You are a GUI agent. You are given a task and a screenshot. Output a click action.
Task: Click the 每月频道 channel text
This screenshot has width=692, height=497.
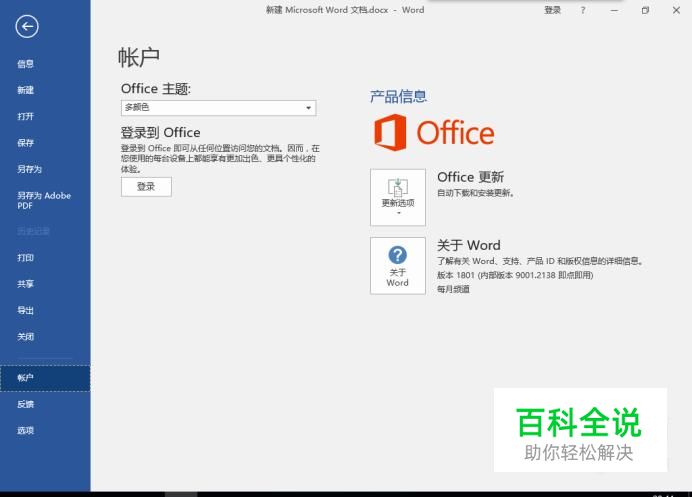(x=453, y=290)
